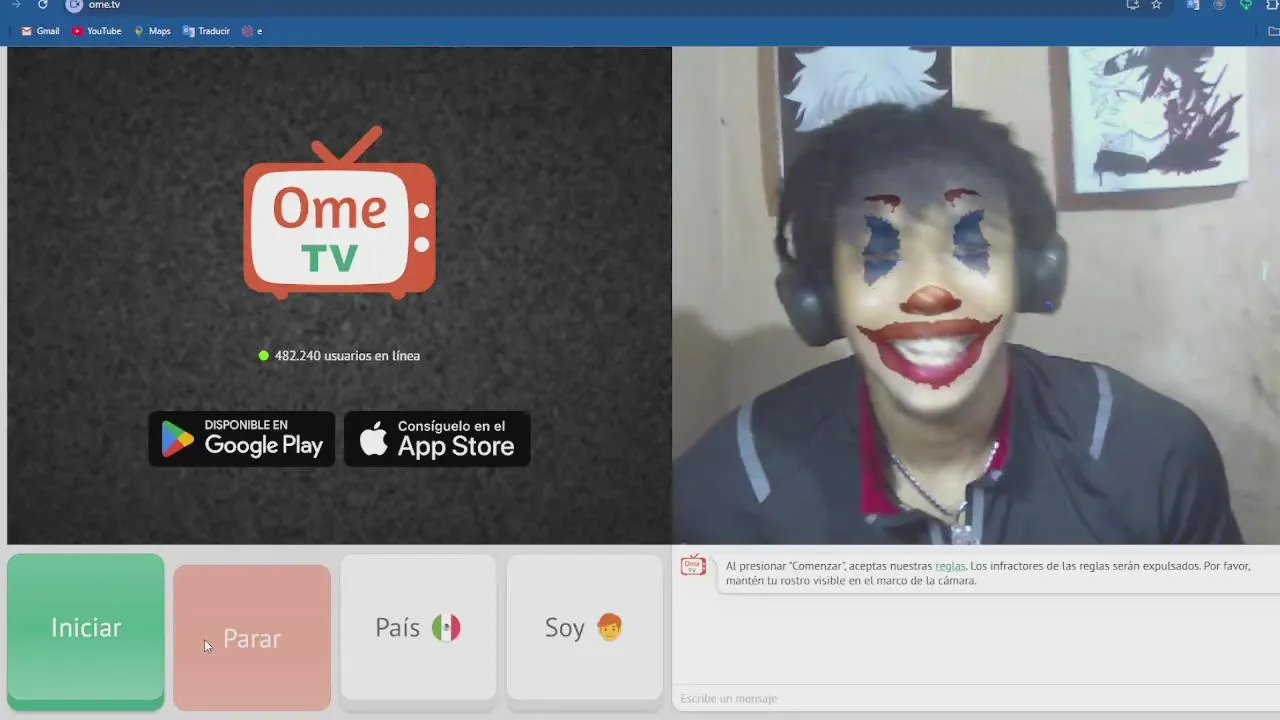Open the 'e' bookmark

point(252,31)
